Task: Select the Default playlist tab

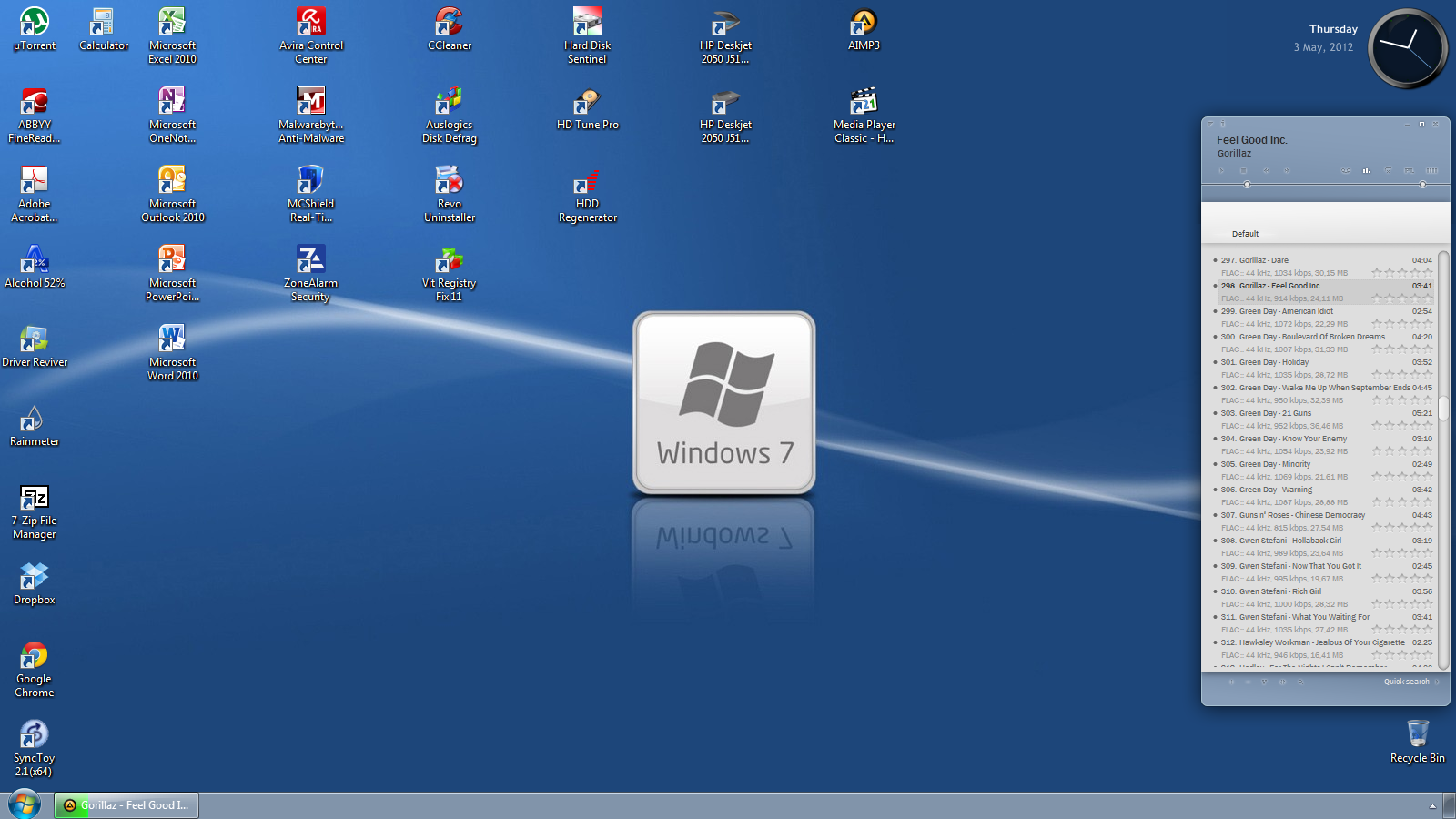Action: coord(1245,234)
